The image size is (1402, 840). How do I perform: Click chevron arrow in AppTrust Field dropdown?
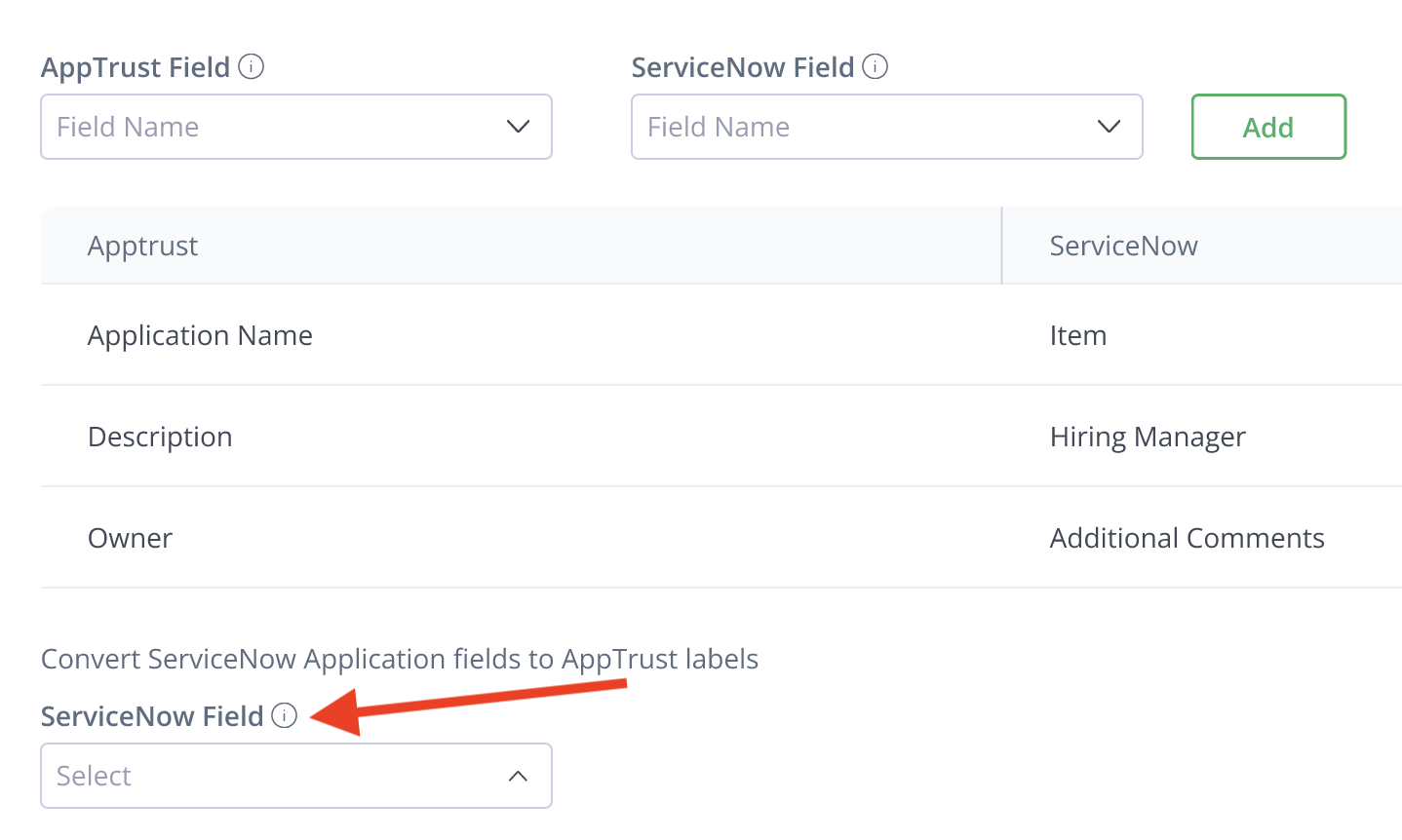[518, 127]
